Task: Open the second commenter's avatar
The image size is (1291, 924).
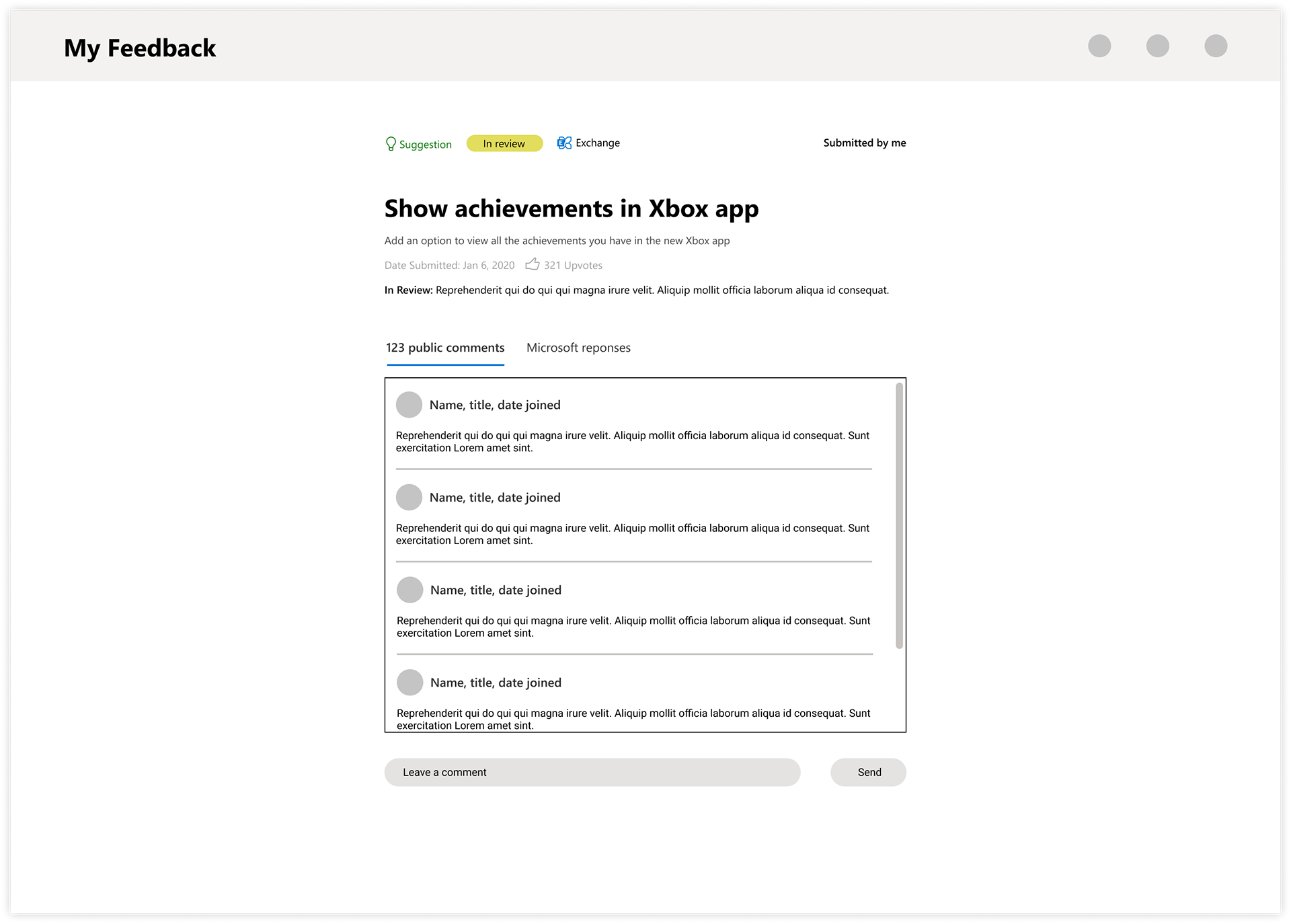Action: tap(409, 497)
